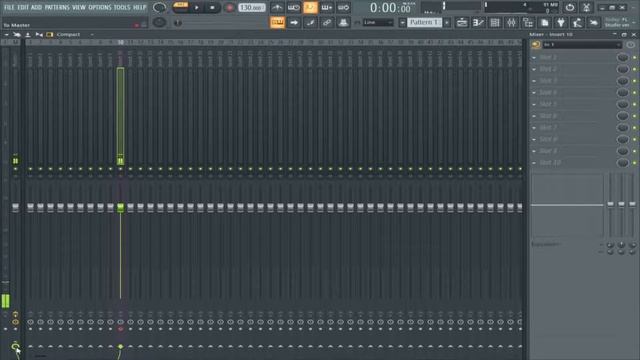Viewport: 640px width, 360px height.
Task: Open the ADD menu
Action: (36, 7)
